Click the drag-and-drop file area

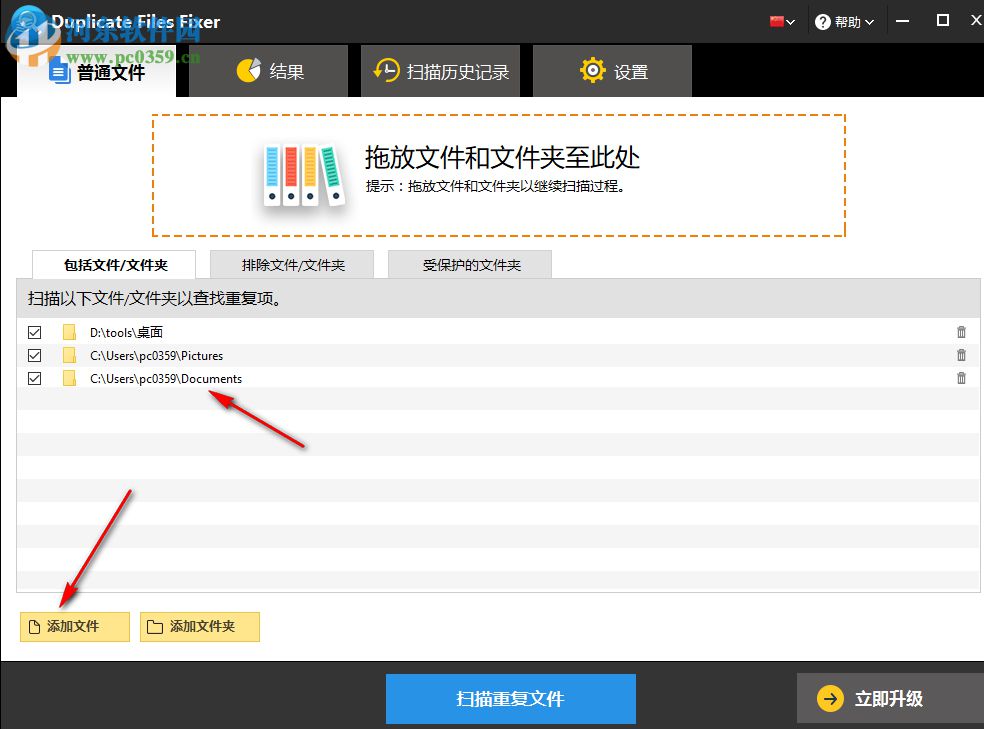pos(498,175)
